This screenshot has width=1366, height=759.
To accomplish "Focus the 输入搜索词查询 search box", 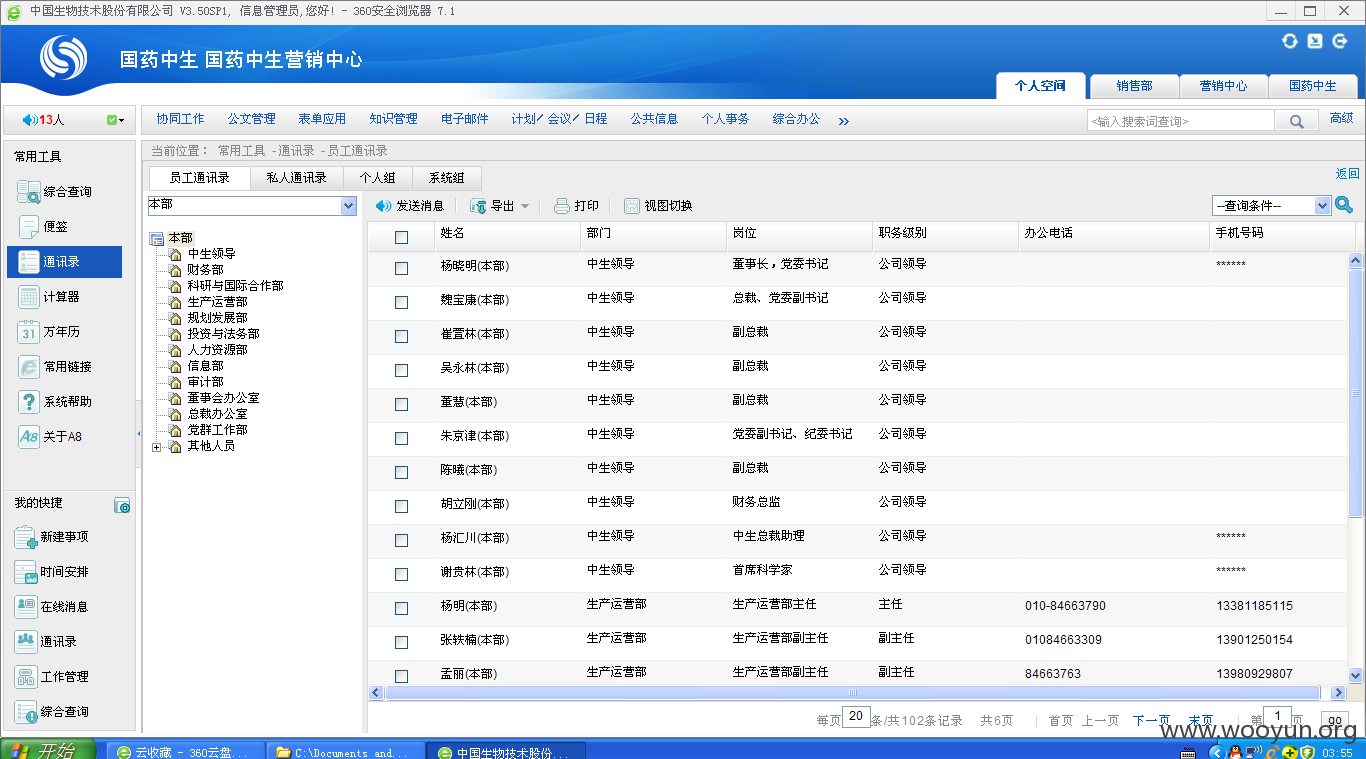I will click(1180, 121).
